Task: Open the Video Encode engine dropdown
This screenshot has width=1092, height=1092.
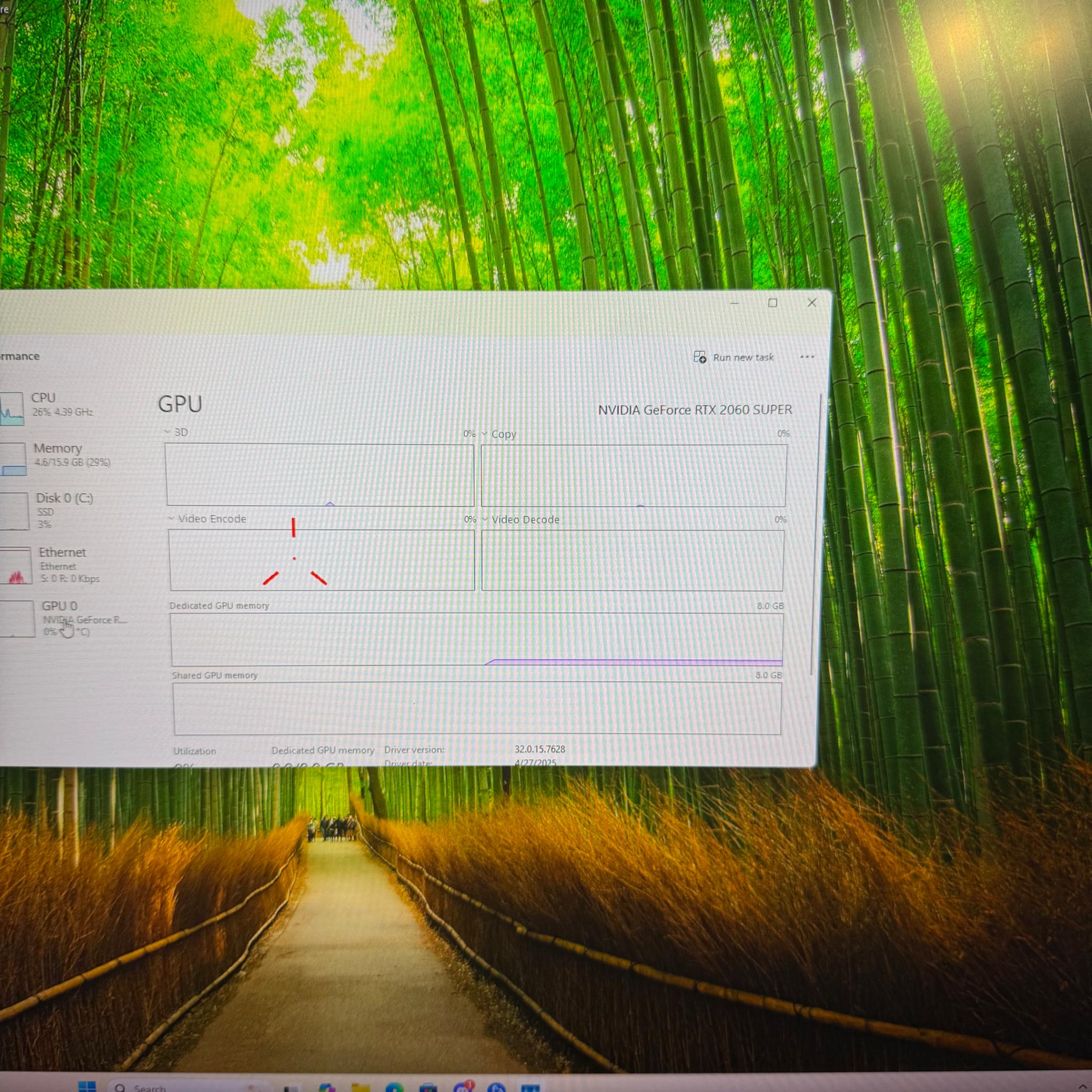Action: 171,518
